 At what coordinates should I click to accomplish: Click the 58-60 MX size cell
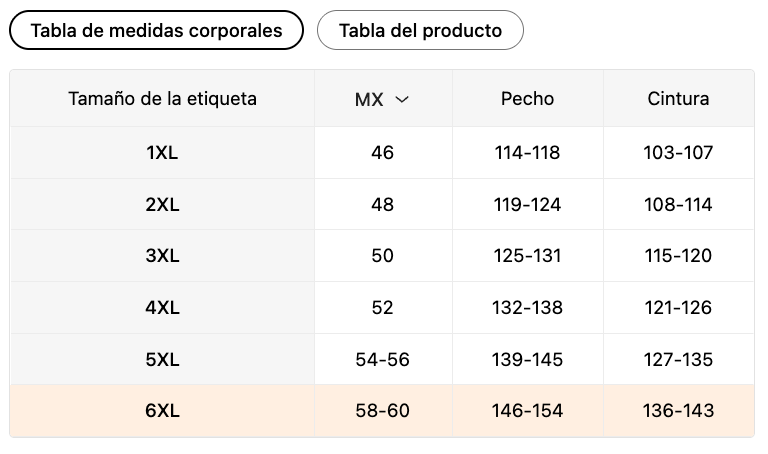point(382,411)
